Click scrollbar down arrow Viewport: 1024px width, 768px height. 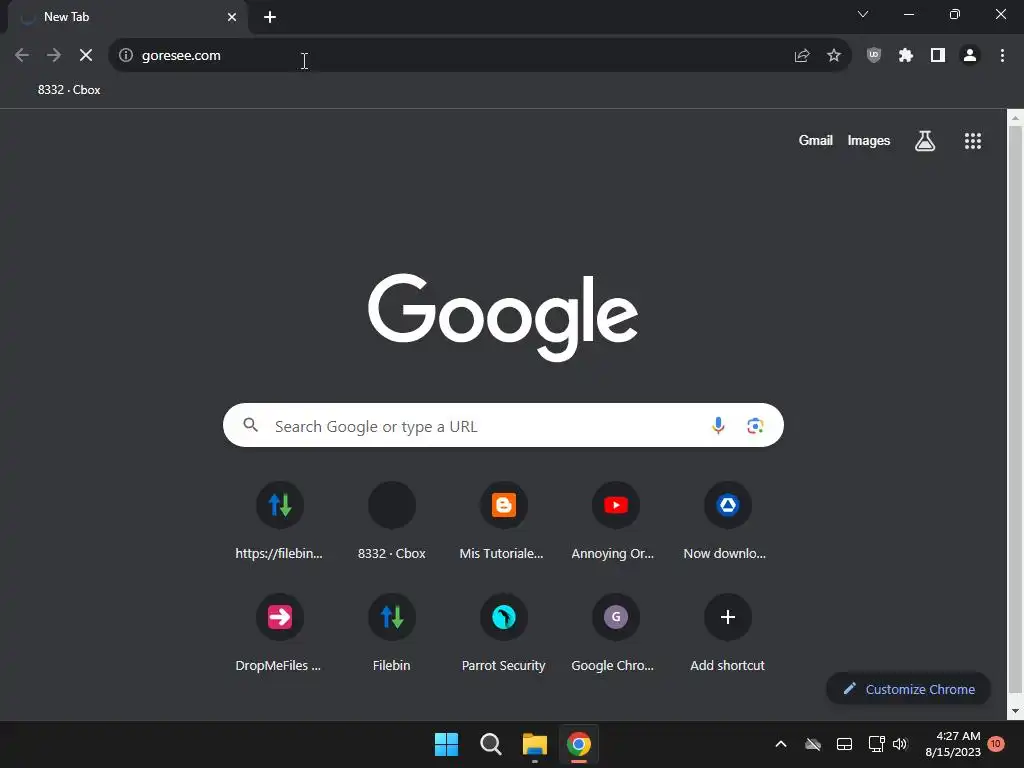click(x=1015, y=711)
